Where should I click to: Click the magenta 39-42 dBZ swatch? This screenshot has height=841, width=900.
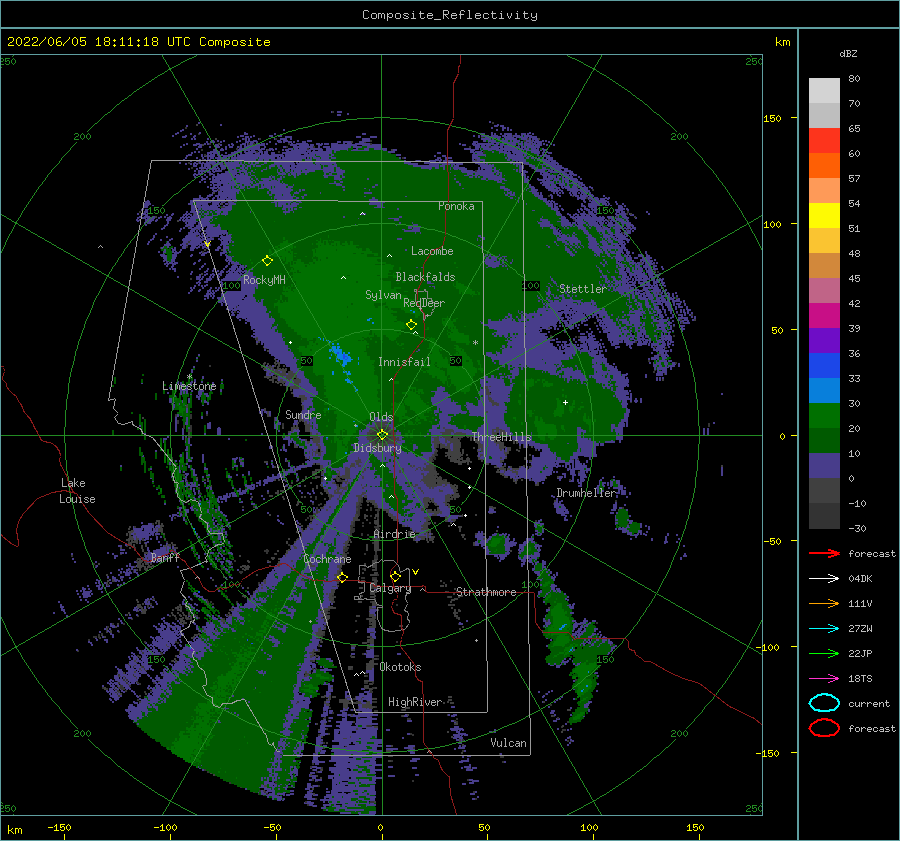pyautogui.click(x=824, y=316)
